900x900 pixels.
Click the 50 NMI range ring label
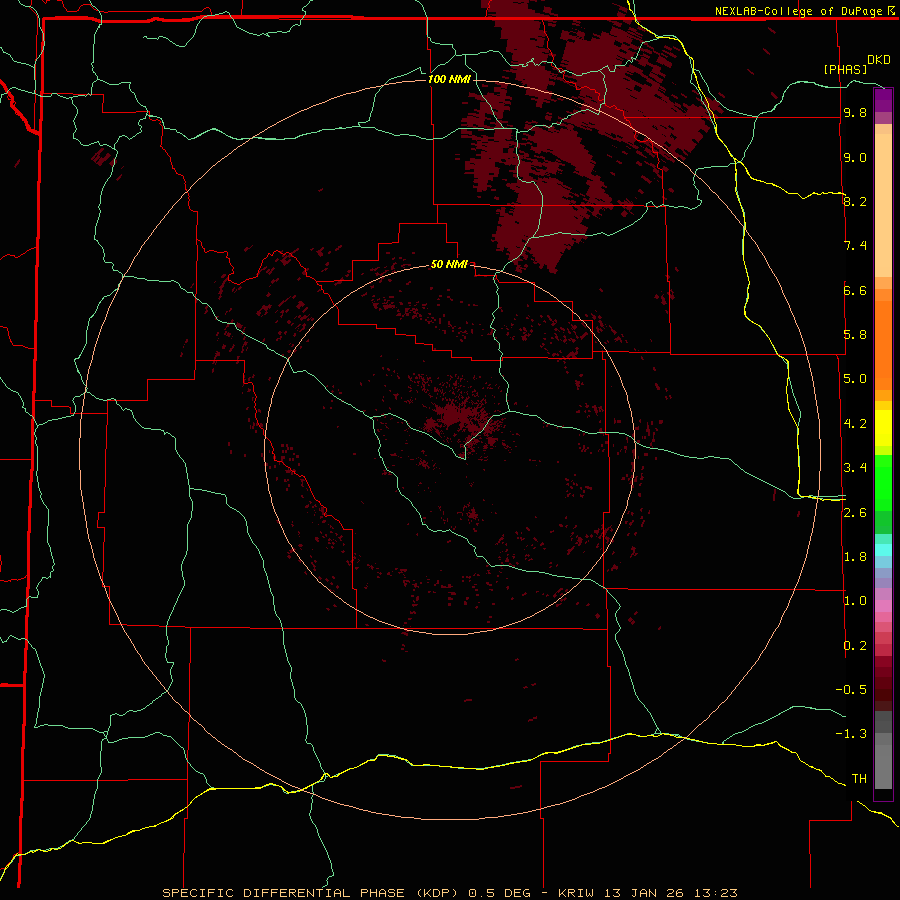coord(449,264)
